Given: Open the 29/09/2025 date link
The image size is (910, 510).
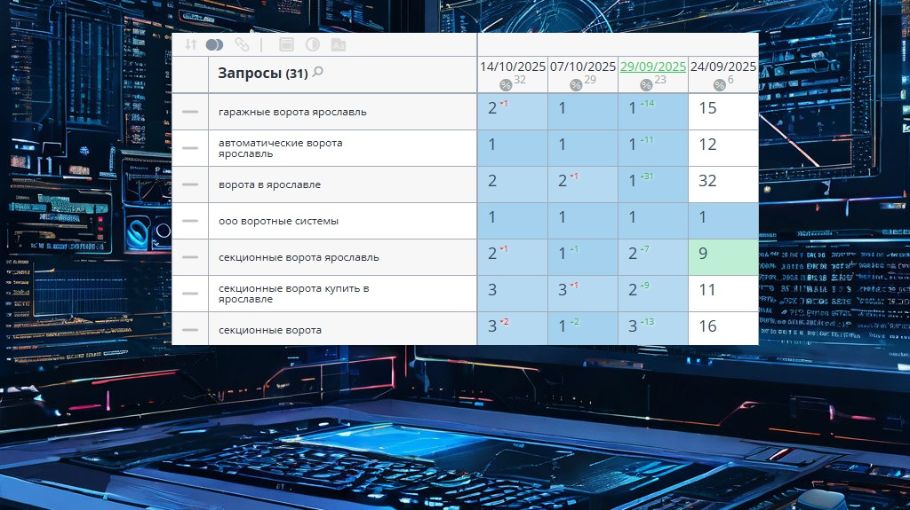Looking at the screenshot, I should pos(652,67).
